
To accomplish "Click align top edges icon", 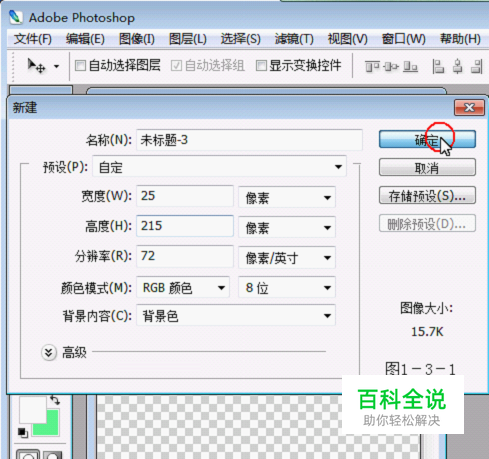I will (x=372, y=66).
